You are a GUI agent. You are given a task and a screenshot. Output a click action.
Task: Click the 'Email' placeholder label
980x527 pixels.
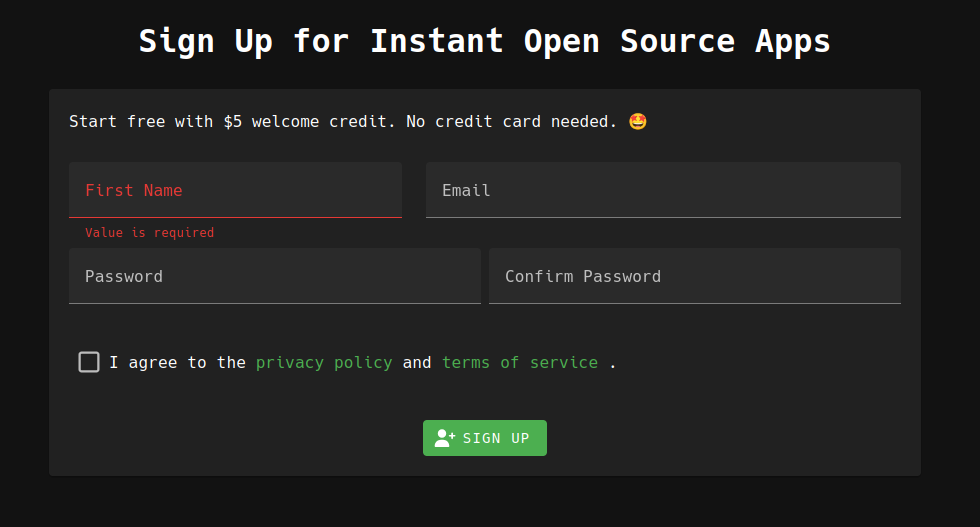tap(466, 190)
